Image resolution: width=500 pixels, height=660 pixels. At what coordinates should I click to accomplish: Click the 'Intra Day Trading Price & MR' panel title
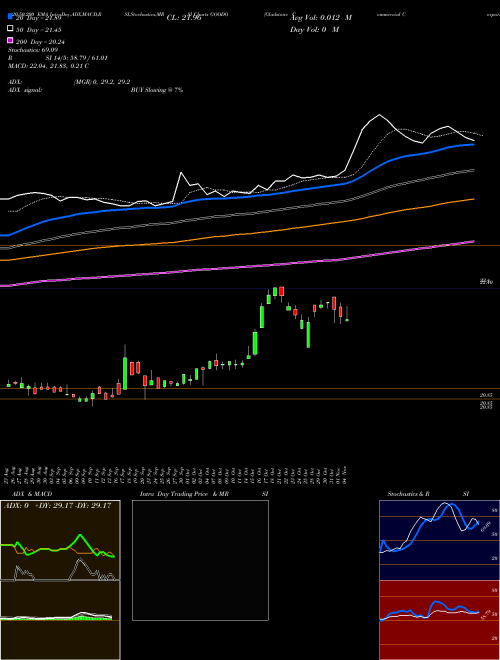[x=184, y=494]
